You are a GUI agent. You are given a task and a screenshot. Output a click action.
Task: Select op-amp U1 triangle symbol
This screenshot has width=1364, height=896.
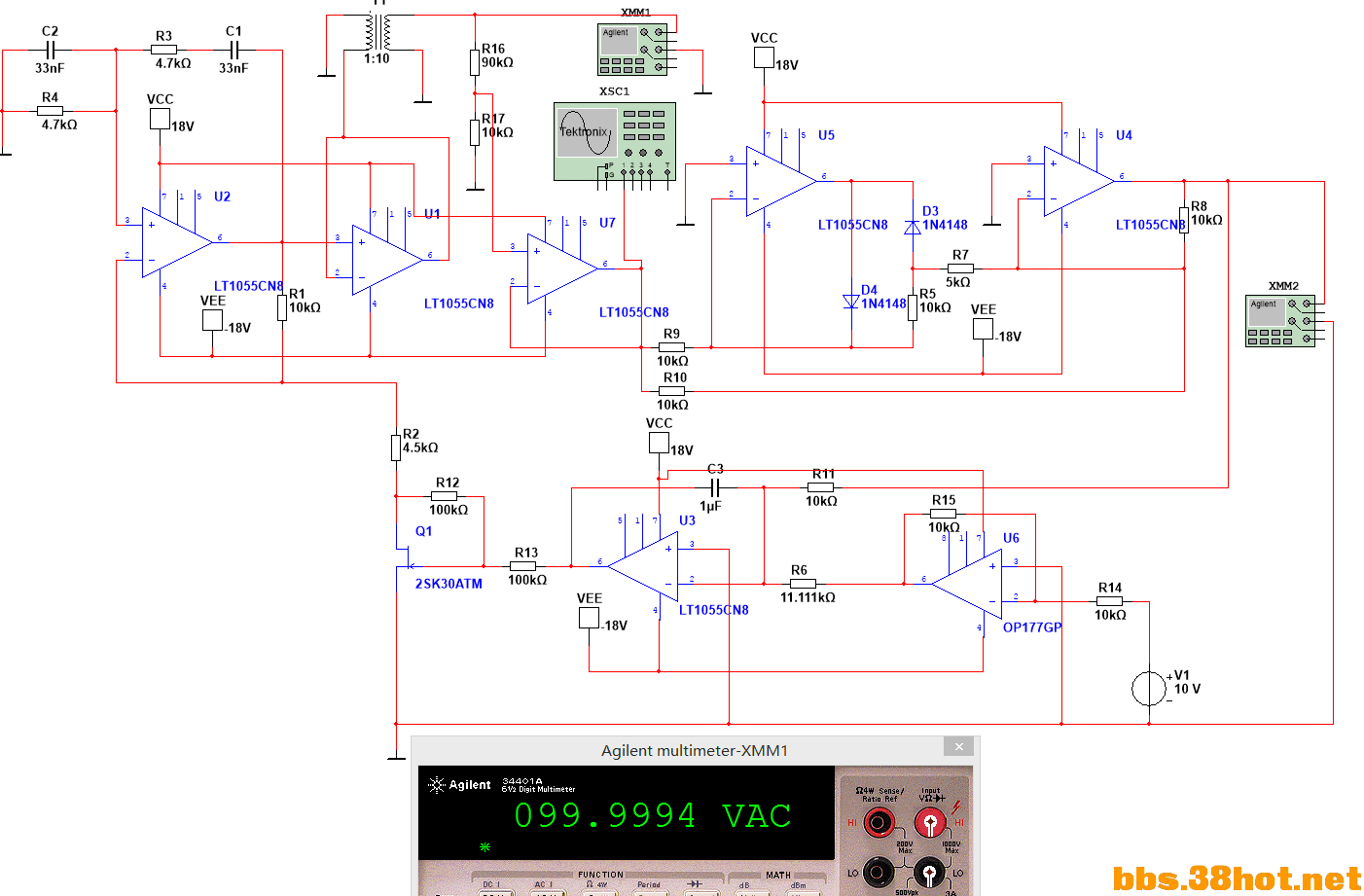pyautogui.click(x=387, y=260)
